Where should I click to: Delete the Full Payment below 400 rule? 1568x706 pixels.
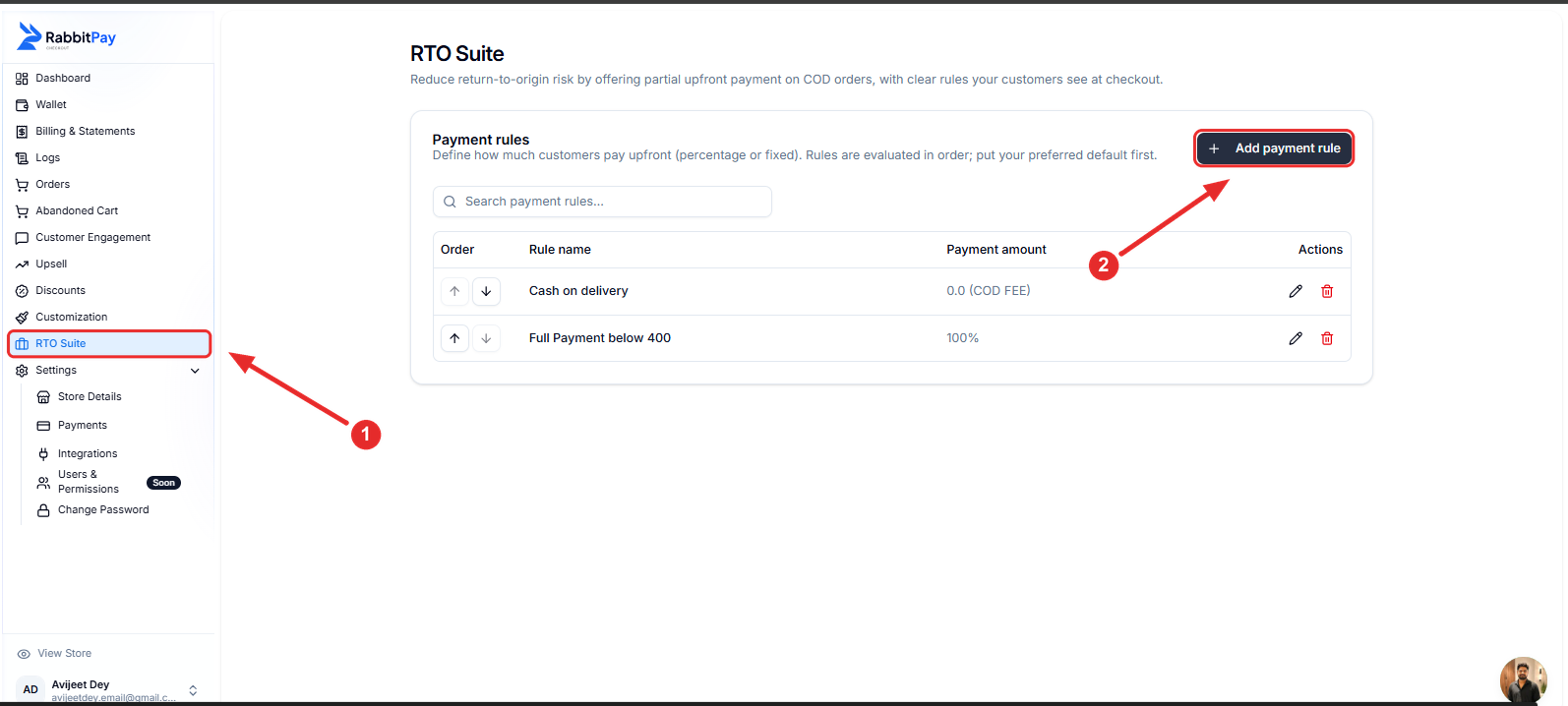[1327, 338]
